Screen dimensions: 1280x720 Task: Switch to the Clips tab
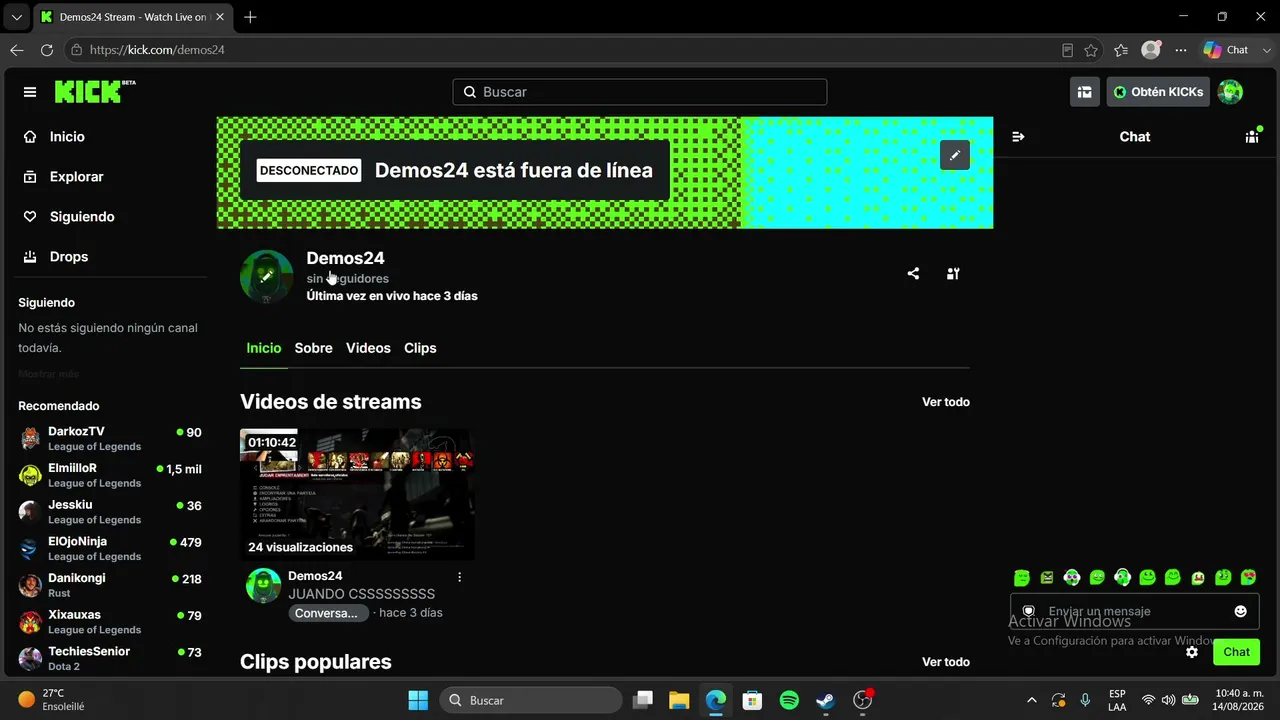coord(420,348)
